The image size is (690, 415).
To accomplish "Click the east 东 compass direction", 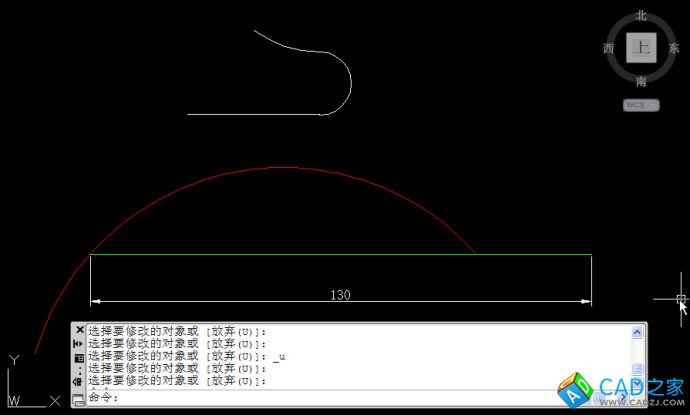I will click(x=674, y=48).
